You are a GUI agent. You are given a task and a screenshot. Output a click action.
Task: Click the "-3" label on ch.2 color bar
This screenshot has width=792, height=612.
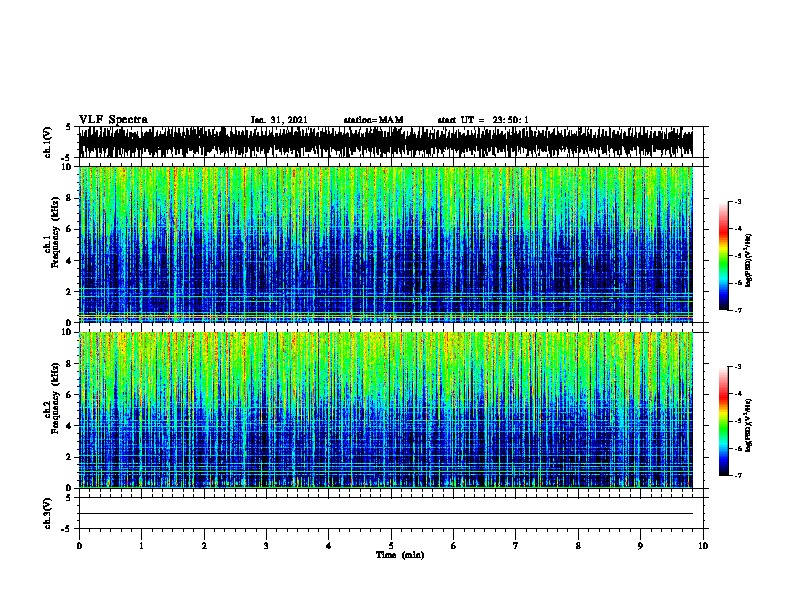pyautogui.click(x=737, y=367)
